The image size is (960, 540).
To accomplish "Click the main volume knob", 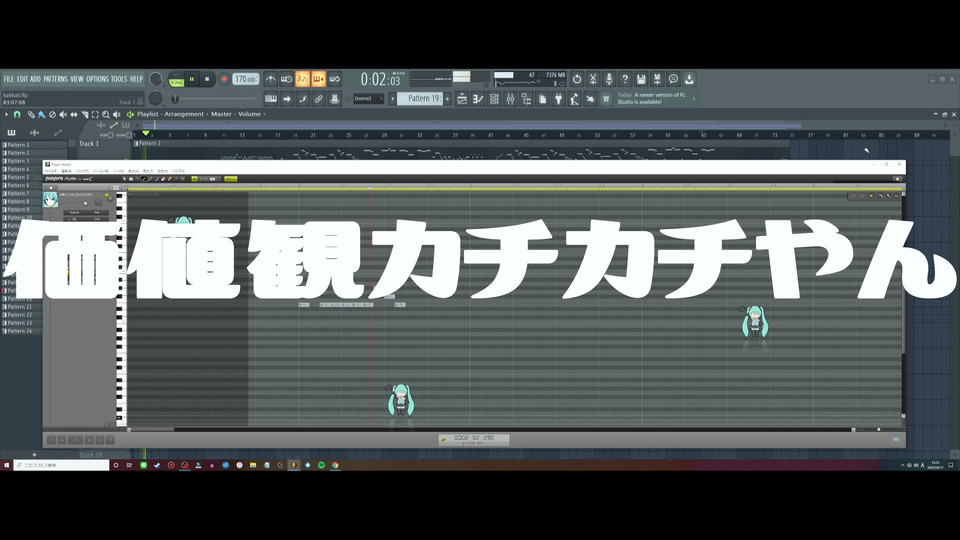I will 156,79.
